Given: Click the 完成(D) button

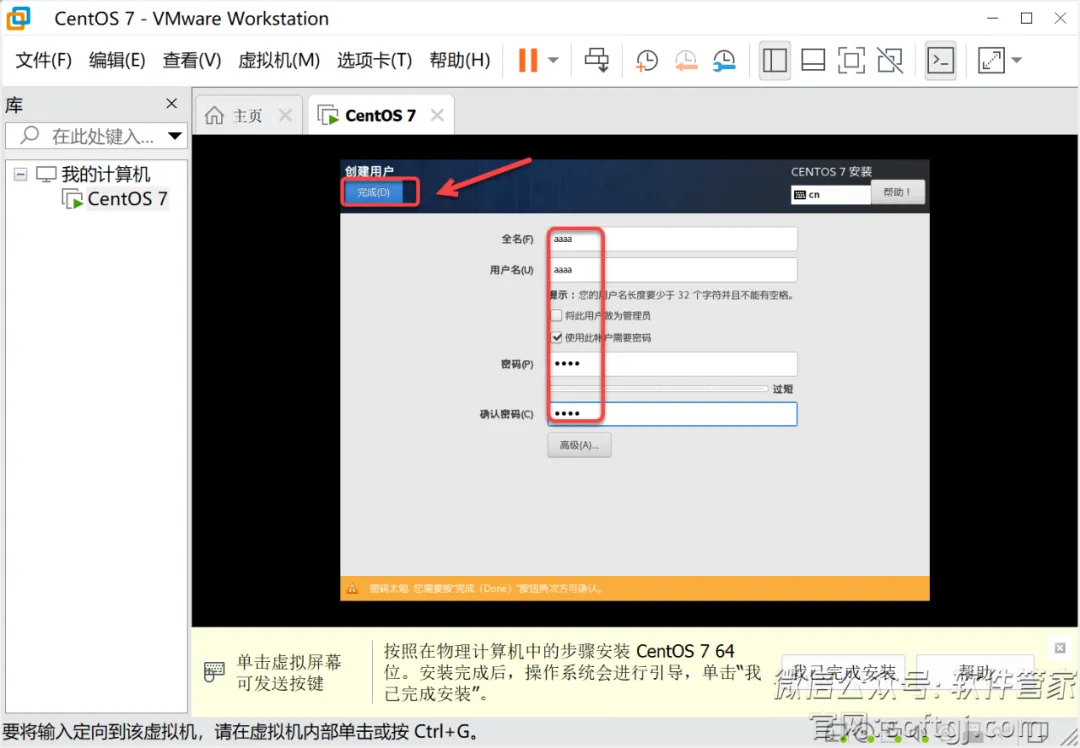Looking at the screenshot, I should point(373,192).
